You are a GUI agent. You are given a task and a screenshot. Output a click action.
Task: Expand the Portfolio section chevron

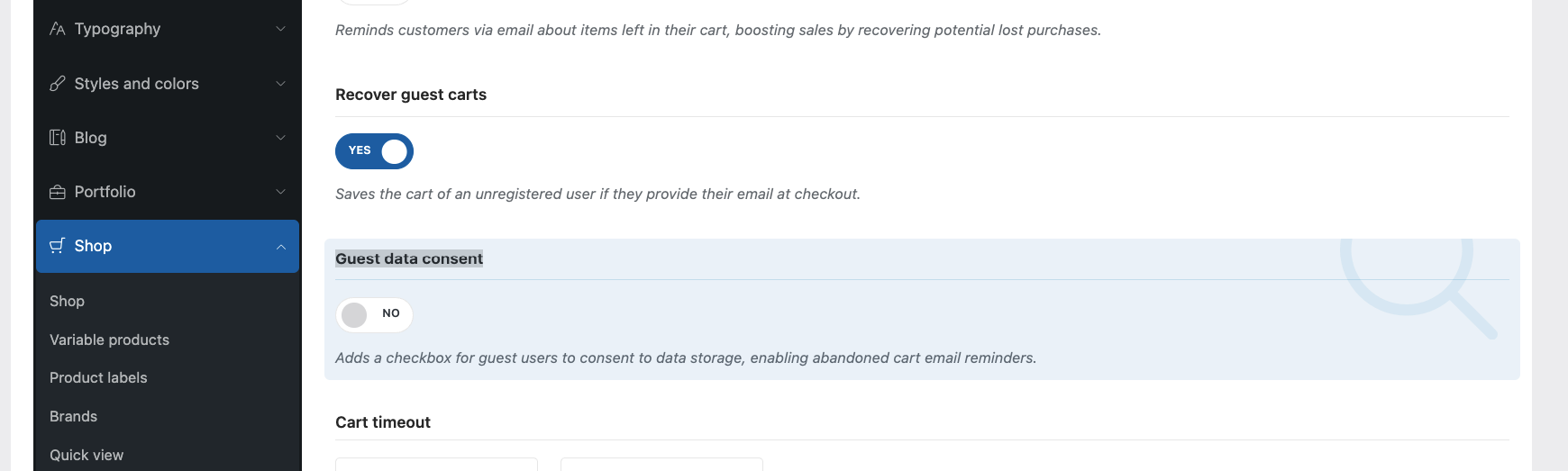pyautogui.click(x=281, y=192)
